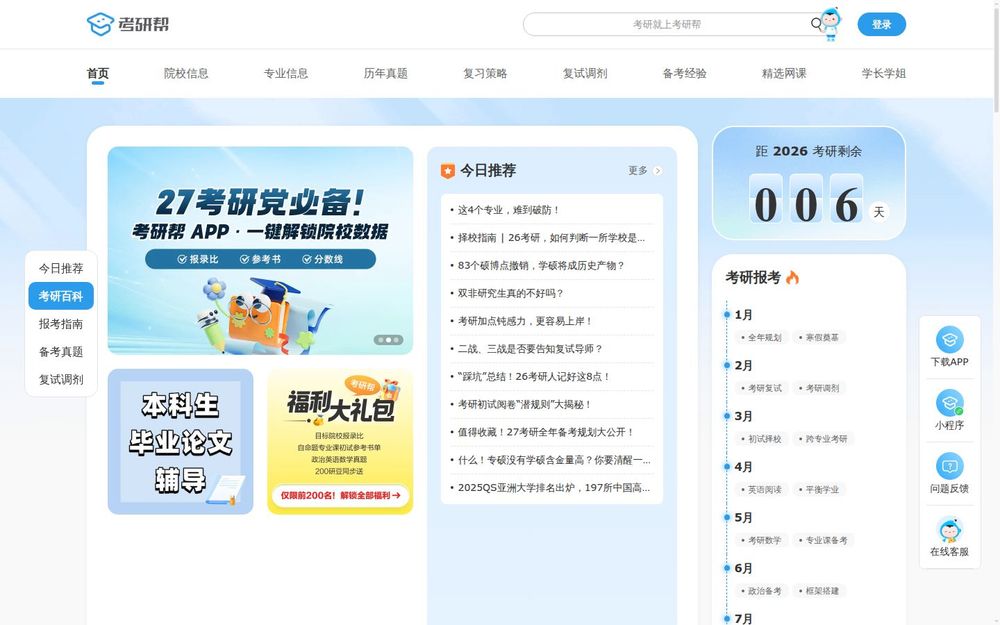Open article 83个硕博点撤销
The height and width of the screenshot is (625, 1000).
[x=541, y=265]
